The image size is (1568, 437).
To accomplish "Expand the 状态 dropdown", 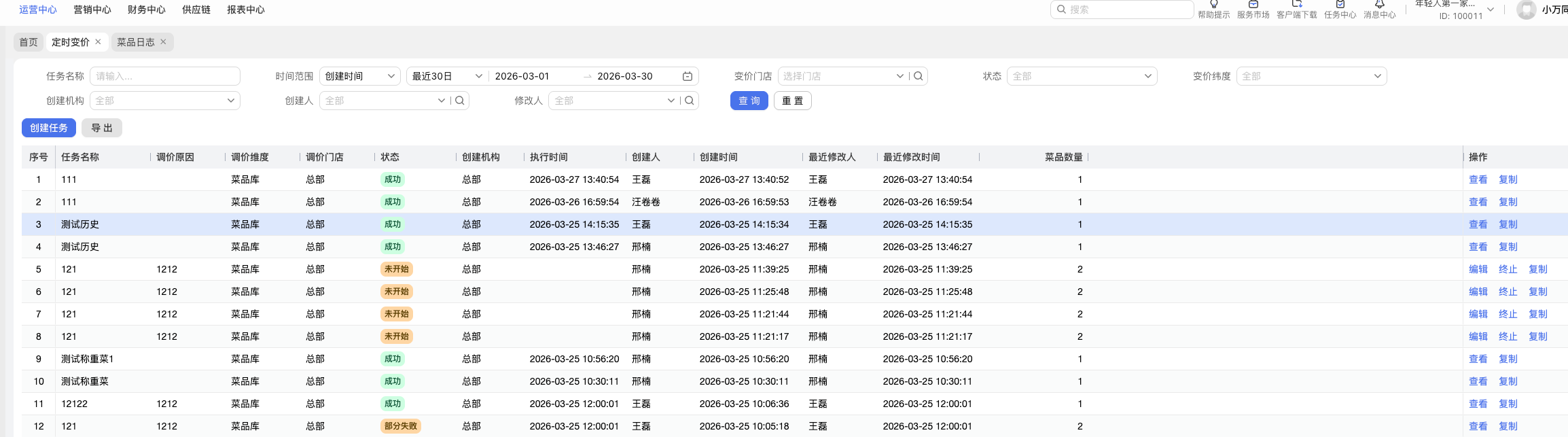I will click(x=1082, y=76).
